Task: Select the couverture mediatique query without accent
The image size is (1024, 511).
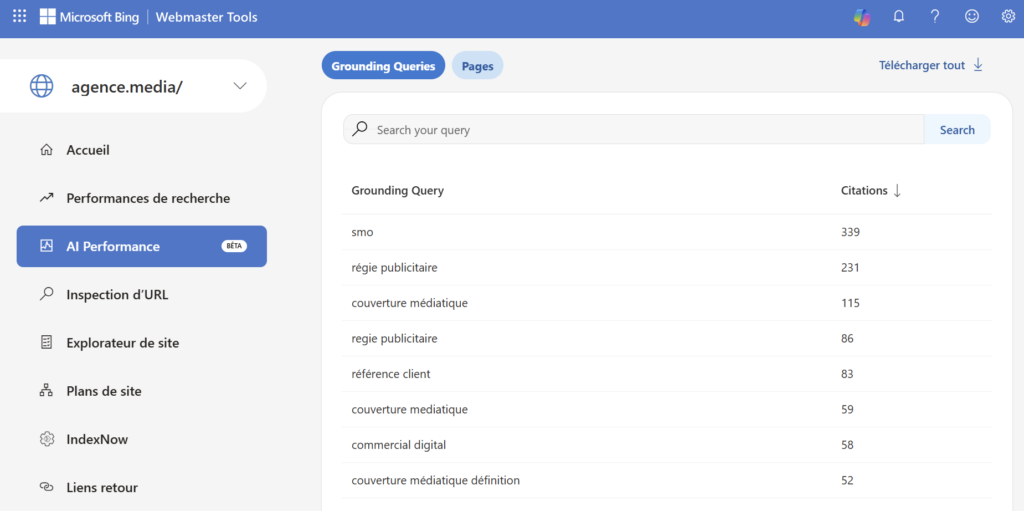Action: pyautogui.click(x=409, y=410)
